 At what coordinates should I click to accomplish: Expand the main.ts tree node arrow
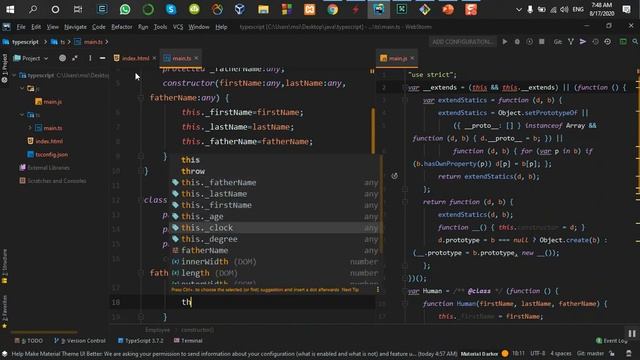(x=30, y=128)
